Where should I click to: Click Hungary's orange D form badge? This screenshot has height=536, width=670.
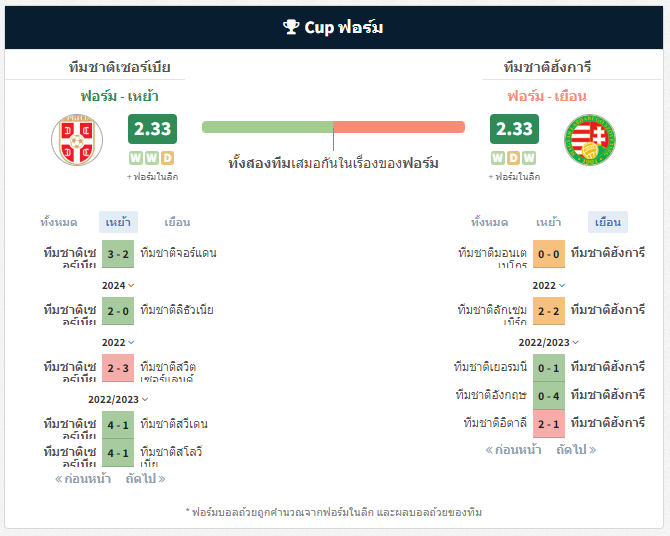pos(513,158)
